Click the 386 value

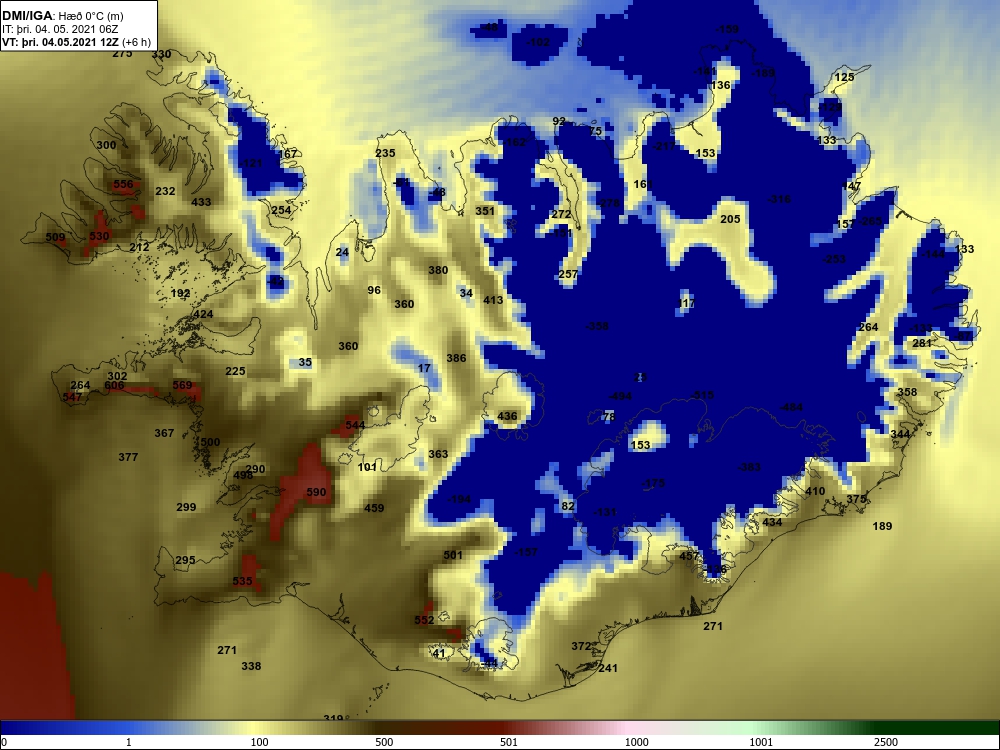point(456,358)
